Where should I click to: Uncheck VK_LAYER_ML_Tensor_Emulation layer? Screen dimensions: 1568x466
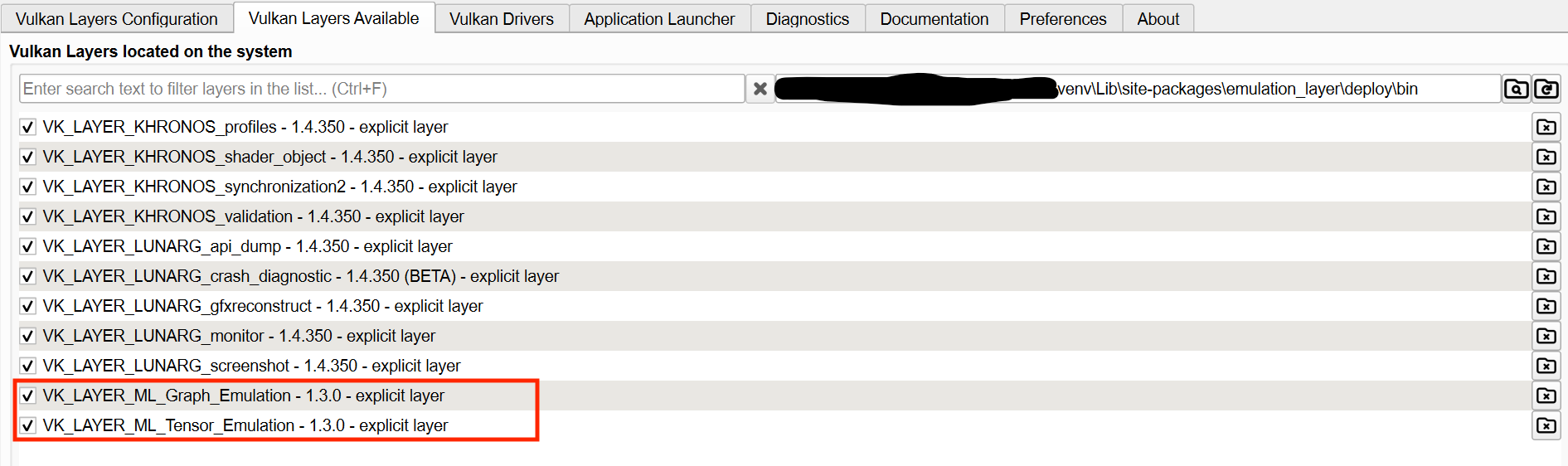coord(28,425)
